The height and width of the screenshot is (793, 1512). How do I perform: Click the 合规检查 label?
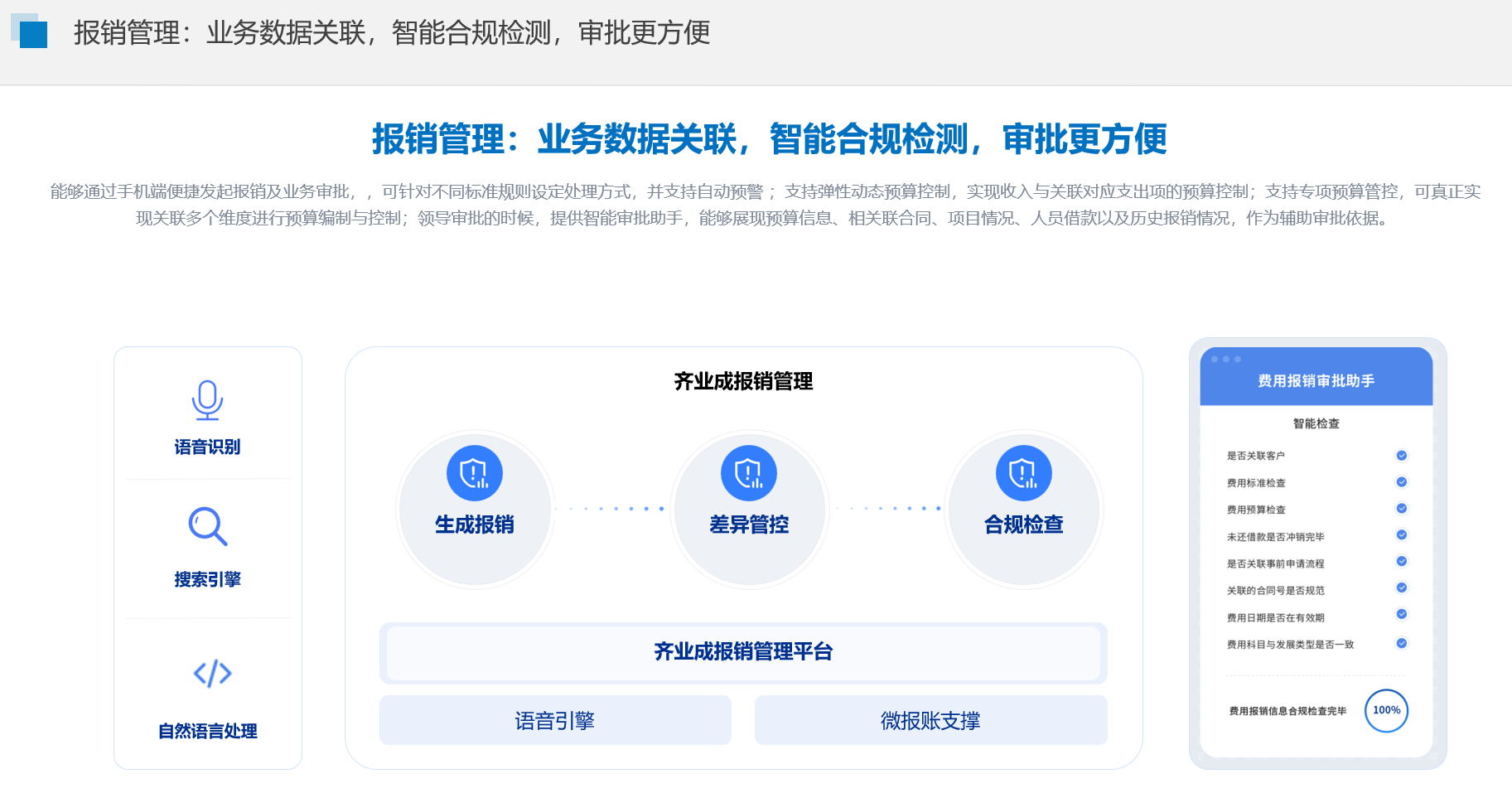1024,525
